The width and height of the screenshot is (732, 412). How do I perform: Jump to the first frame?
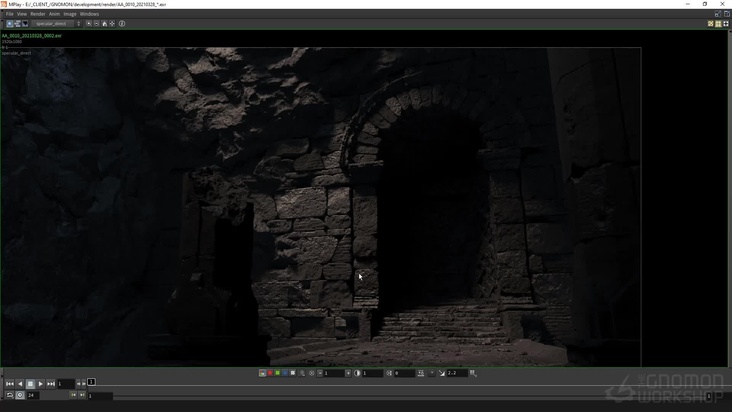tap(10, 384)
